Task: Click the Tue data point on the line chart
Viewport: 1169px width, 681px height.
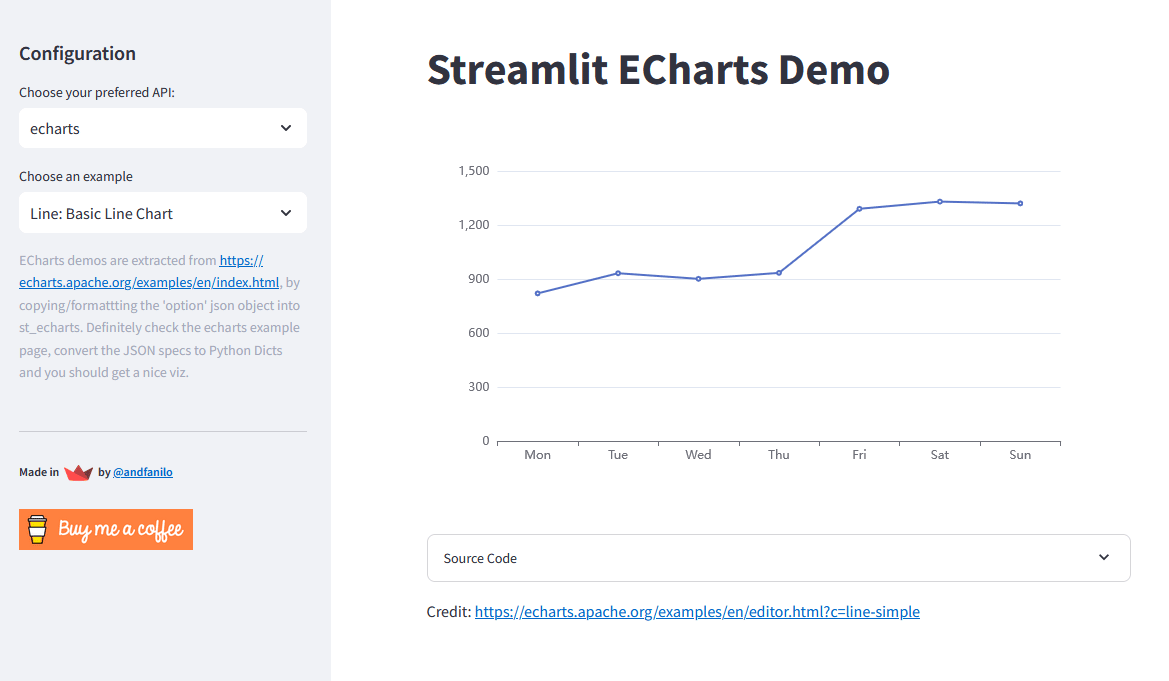Action: click(x=618, y=273)
